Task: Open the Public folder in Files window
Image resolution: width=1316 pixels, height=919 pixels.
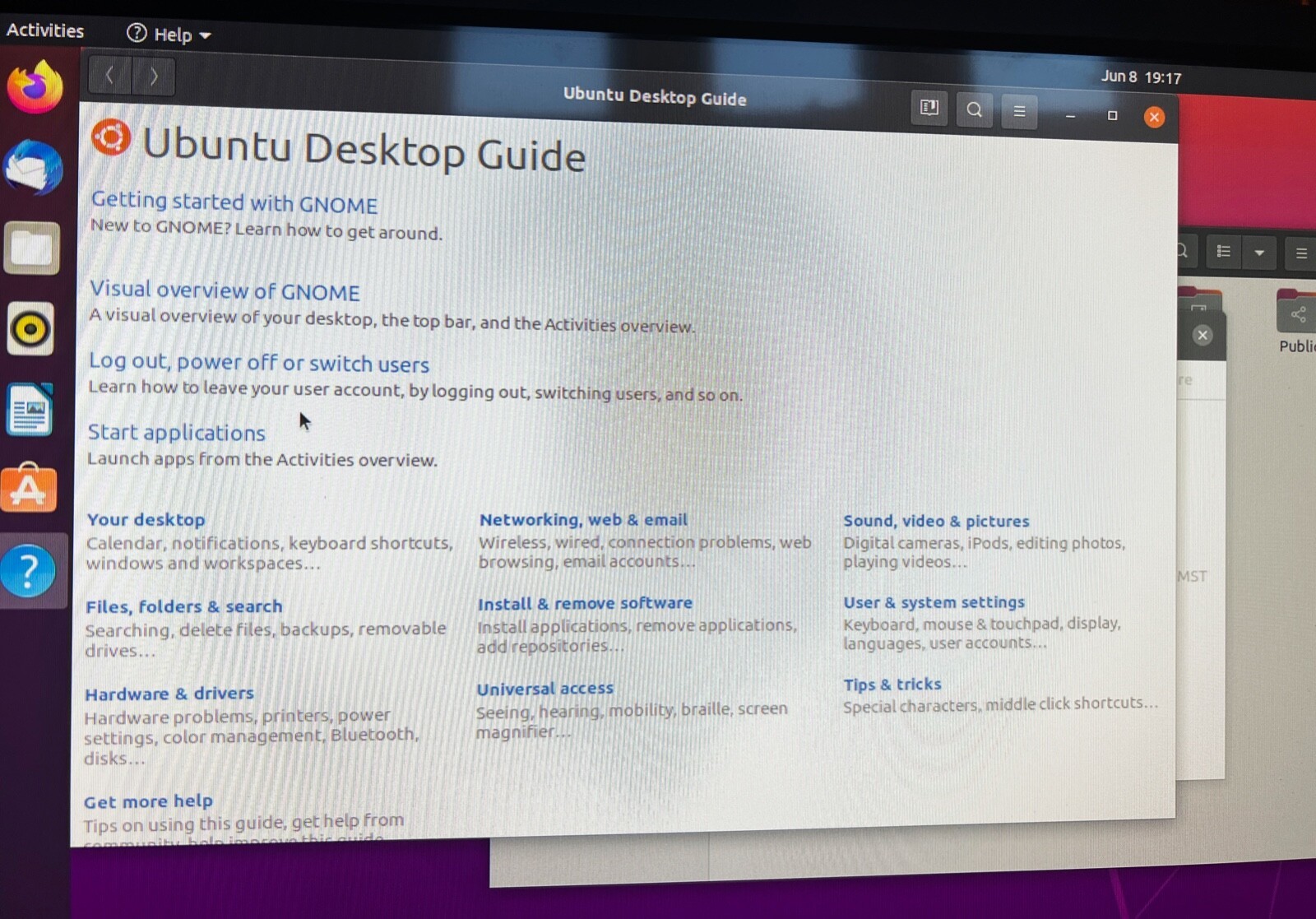Action: click(1297, 323)
